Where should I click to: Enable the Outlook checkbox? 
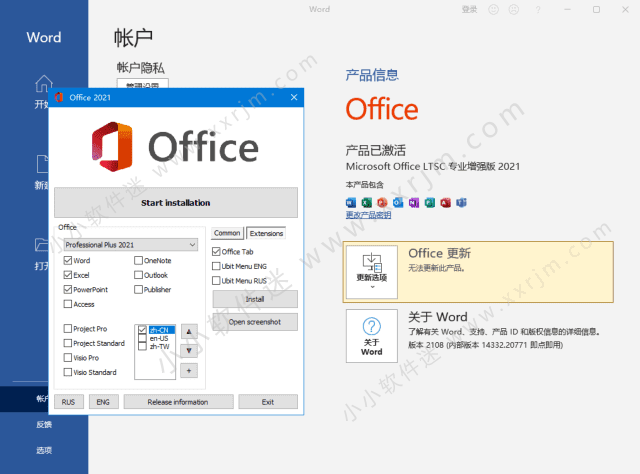(138, 275)
